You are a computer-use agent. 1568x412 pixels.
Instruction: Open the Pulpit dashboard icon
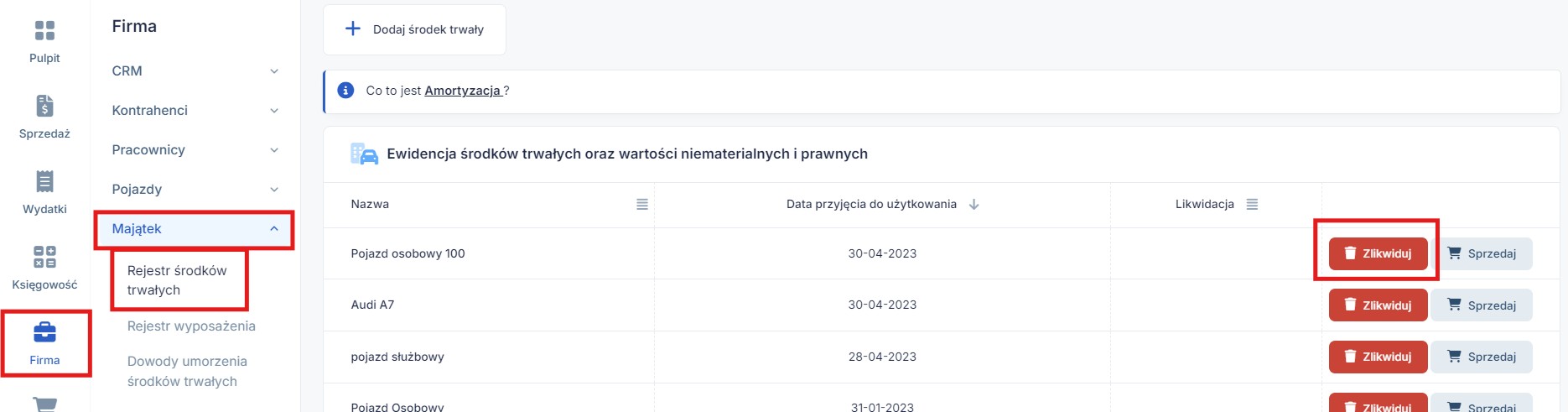tap(44, 32)
